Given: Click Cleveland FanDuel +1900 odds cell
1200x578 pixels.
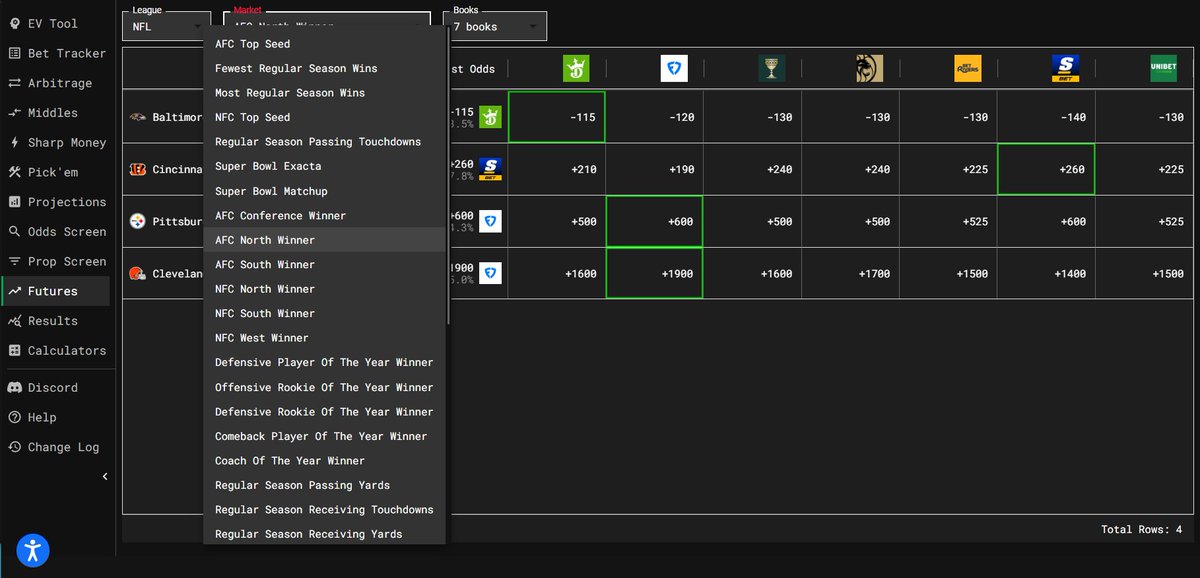Looking at the screenshot, I should pos(654,273).
